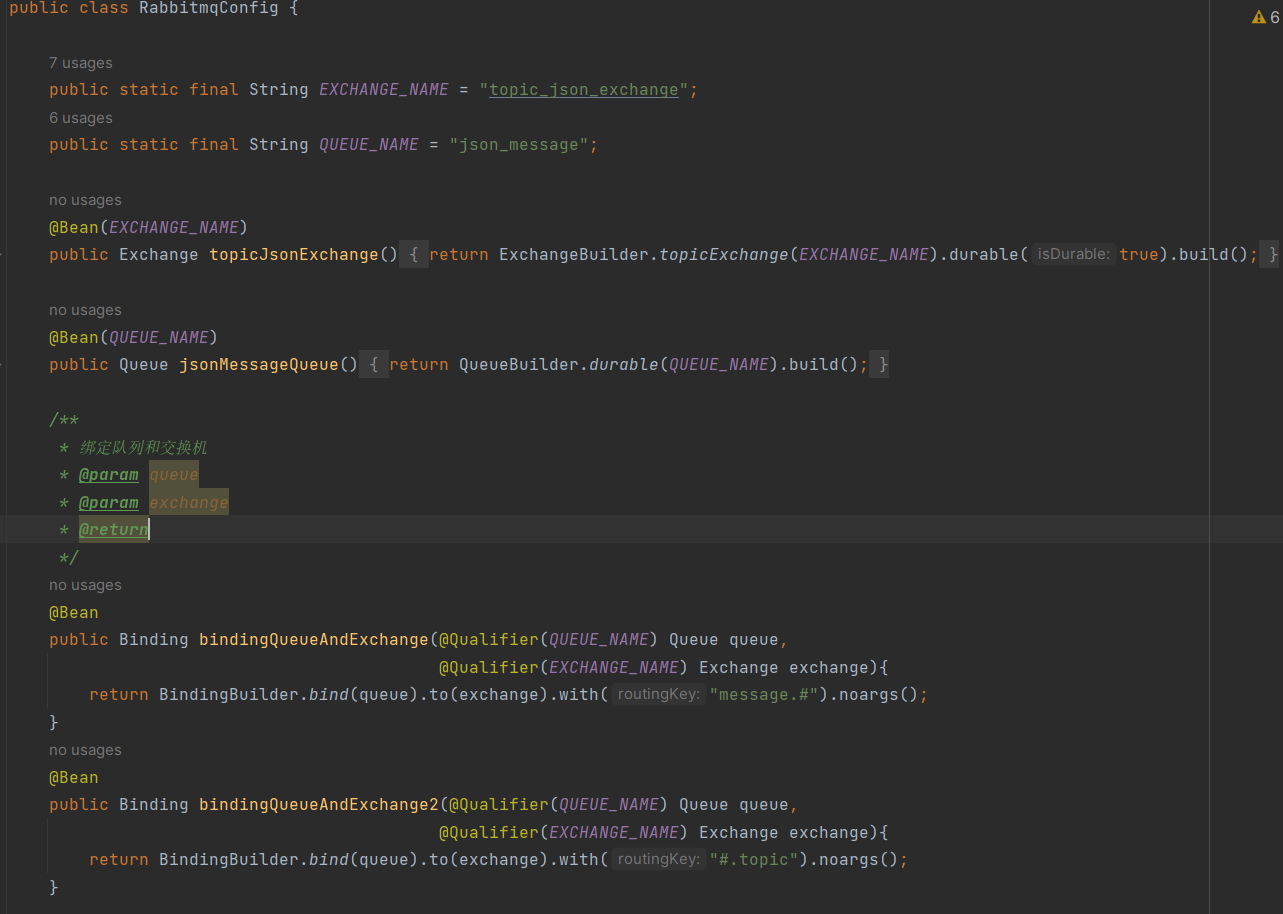The height and width of the screenshot is (914, 1283).
Task: Expand folded opening brace of topicJsonExchange method
Action: point(414,255)
